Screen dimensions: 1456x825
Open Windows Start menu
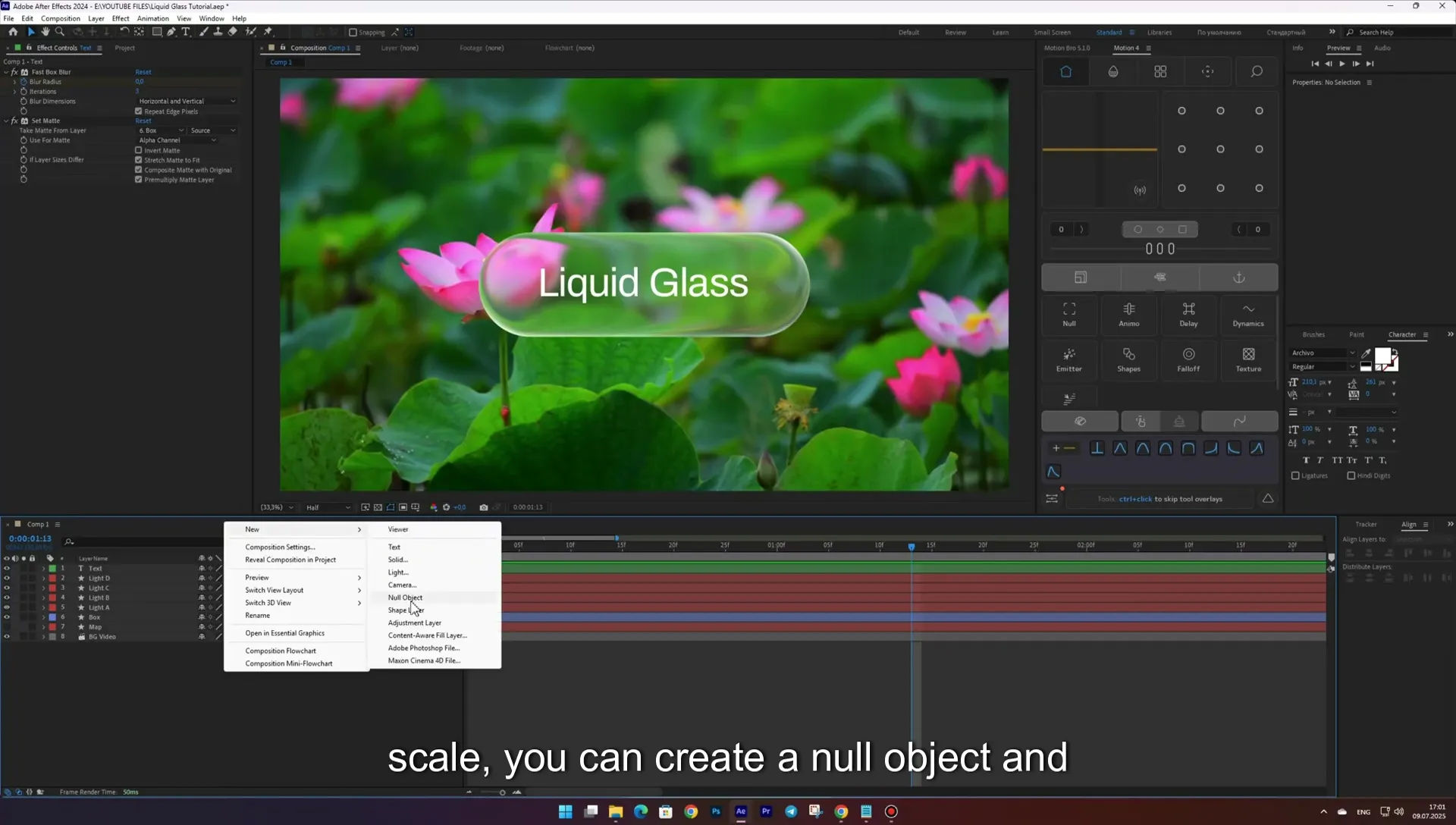click(566, 811)
